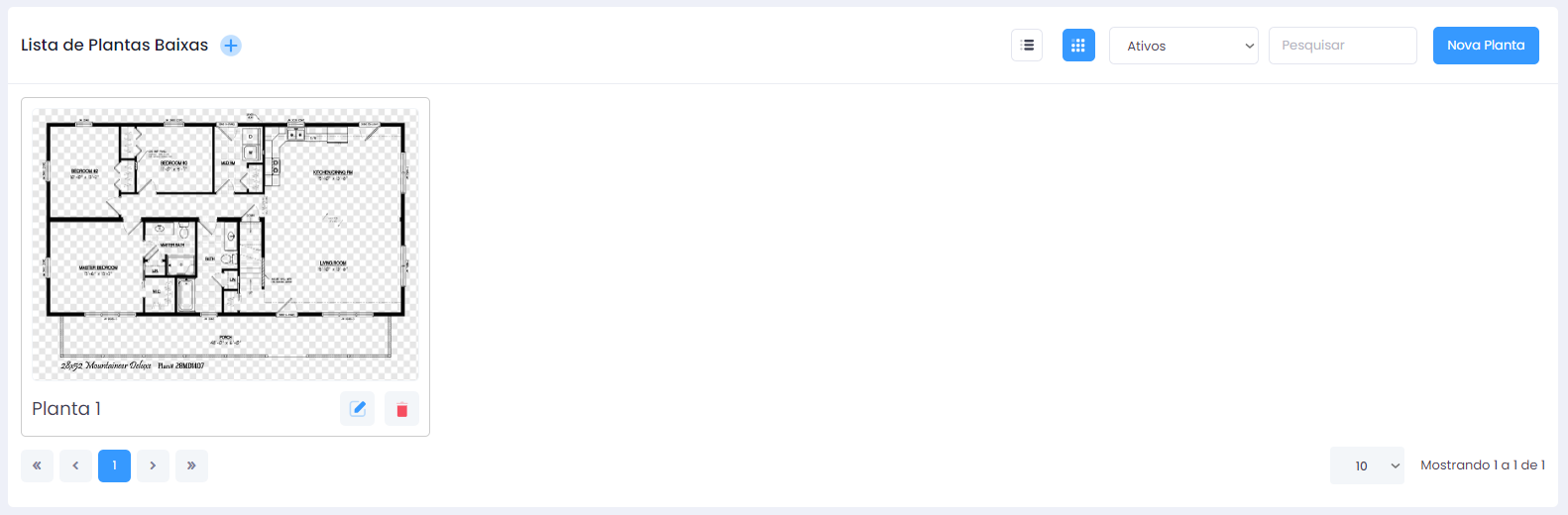Switch to grid view layout
The image size is (1568, 515).
pyautogui.click(x=1078, y=46)
